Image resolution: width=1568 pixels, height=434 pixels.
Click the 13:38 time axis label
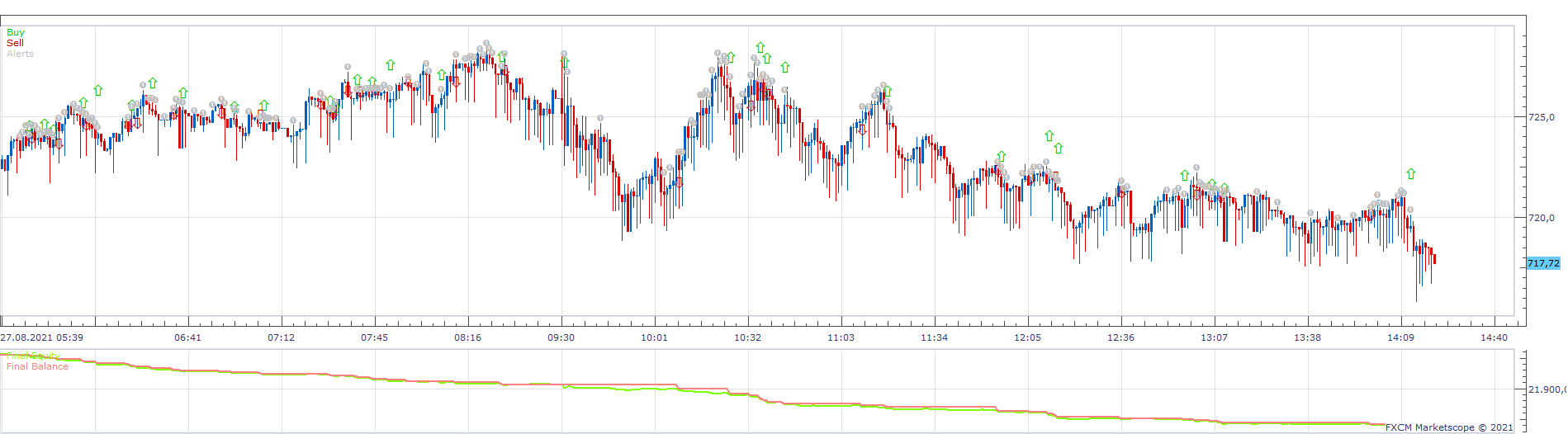coord(1307,337)
